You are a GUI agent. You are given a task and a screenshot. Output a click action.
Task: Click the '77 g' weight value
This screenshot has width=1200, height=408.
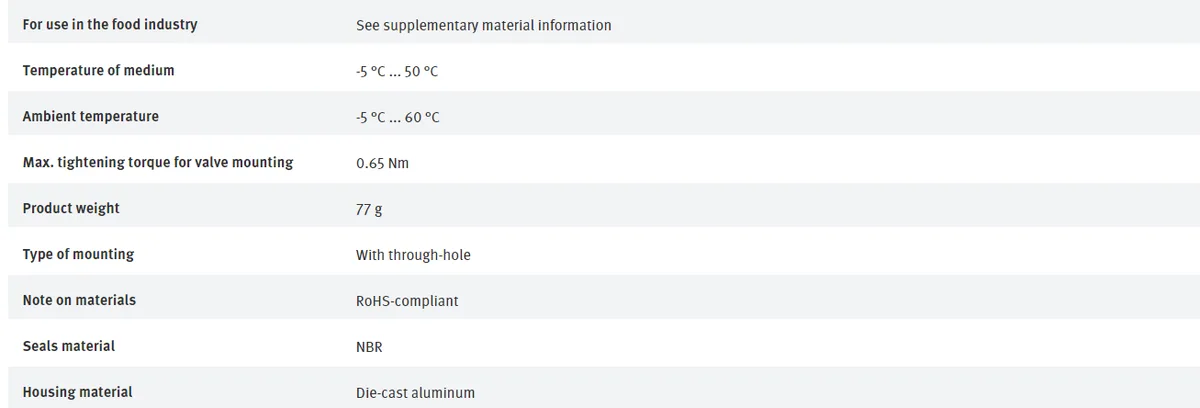click(x=369, y=209)
